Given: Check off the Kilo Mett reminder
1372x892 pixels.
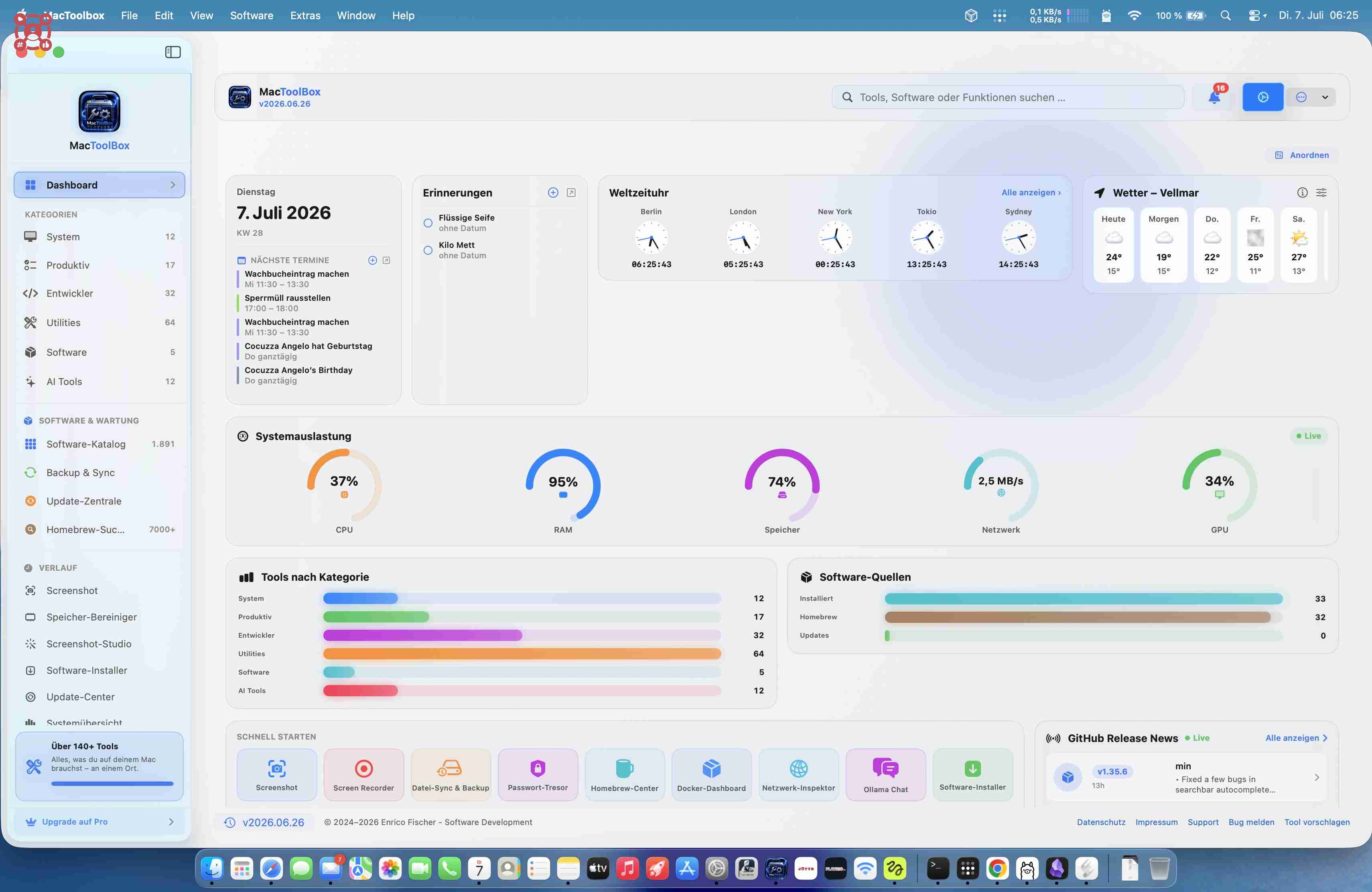Looking at the screenshot, I should [428, 250].
